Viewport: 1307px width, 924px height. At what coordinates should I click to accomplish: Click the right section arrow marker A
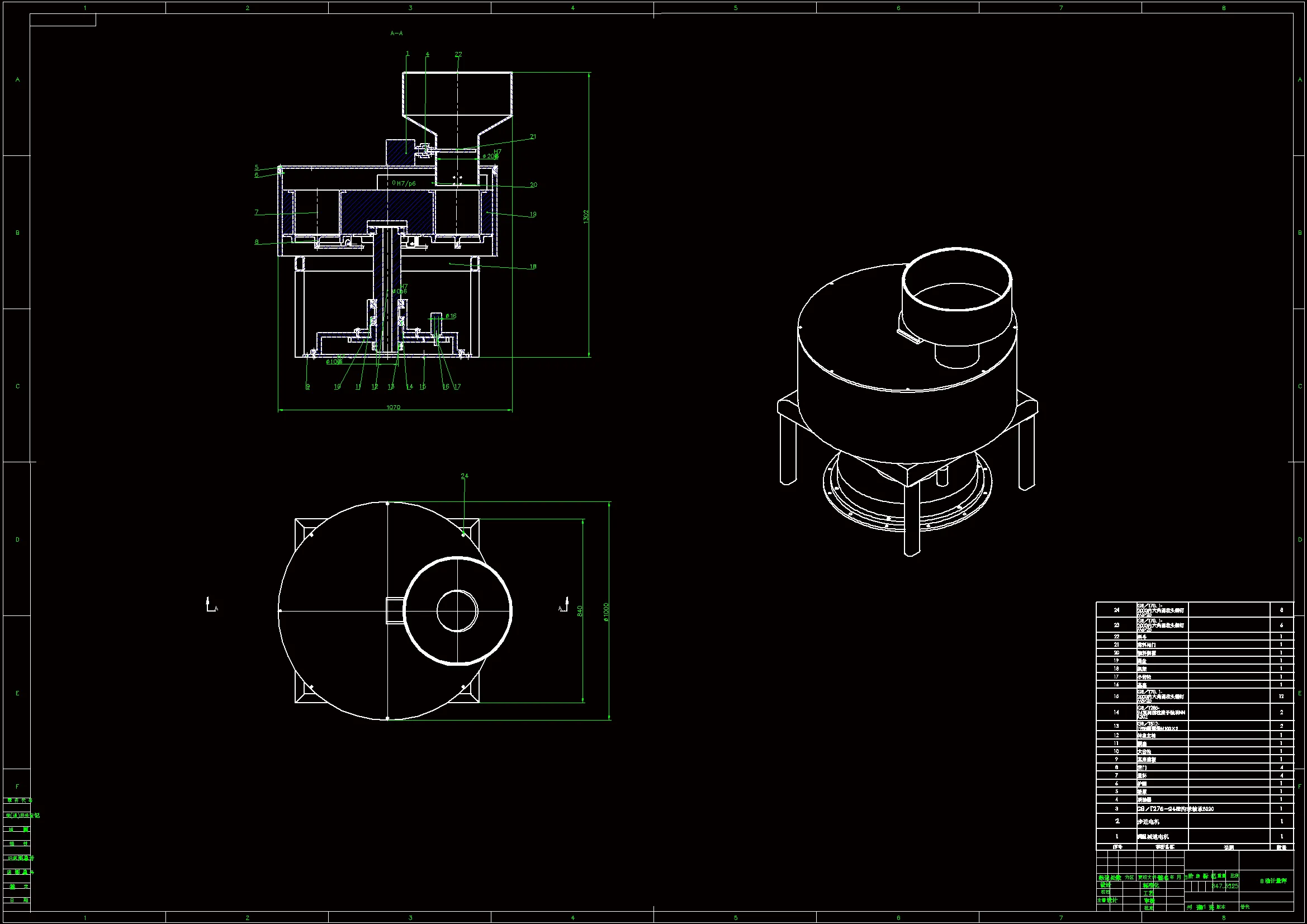563,606
